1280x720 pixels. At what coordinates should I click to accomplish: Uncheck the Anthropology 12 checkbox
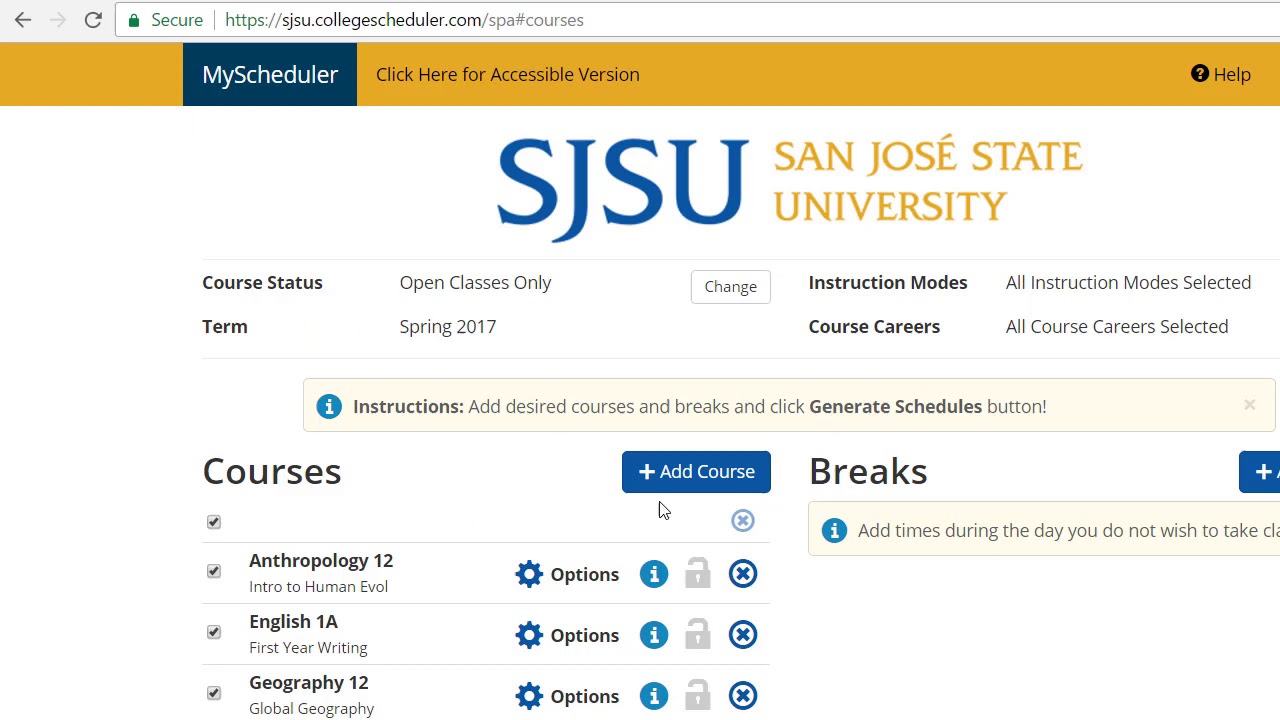coord(214,571)
